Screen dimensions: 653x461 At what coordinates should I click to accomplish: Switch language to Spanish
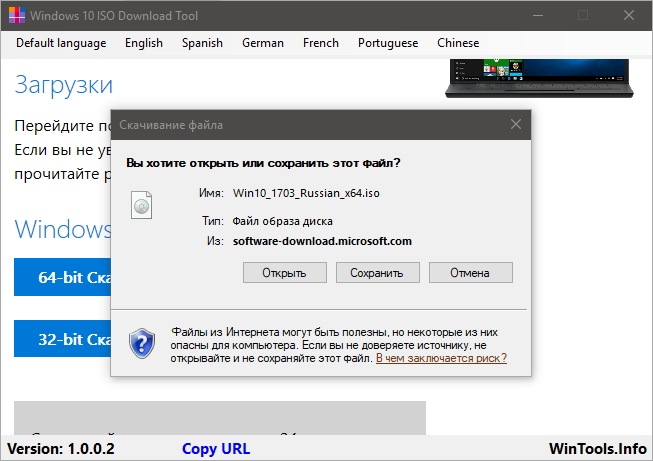pos(202,43)
